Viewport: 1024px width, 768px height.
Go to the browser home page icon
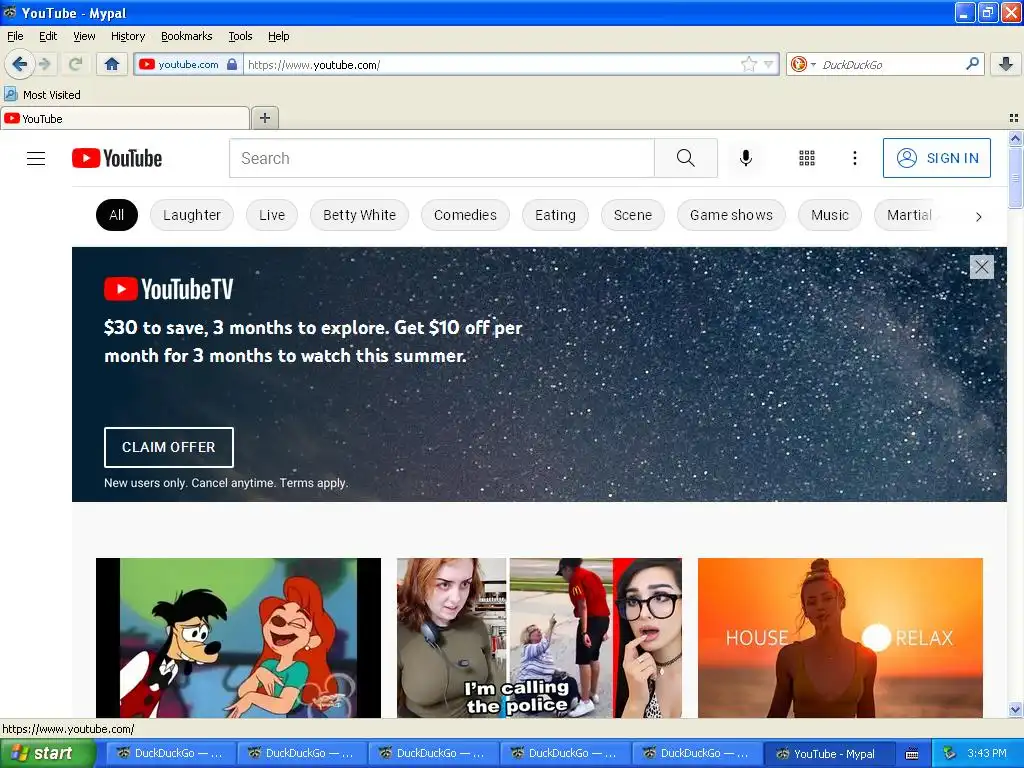tap(112, 64)
